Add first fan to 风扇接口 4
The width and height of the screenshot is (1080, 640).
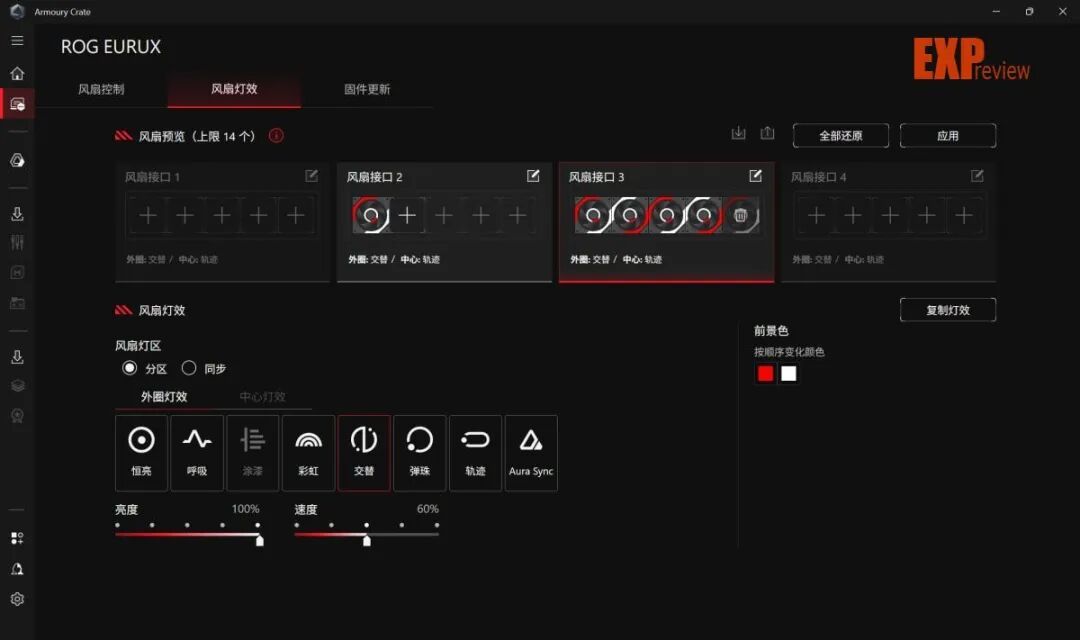tap(816, 216)
